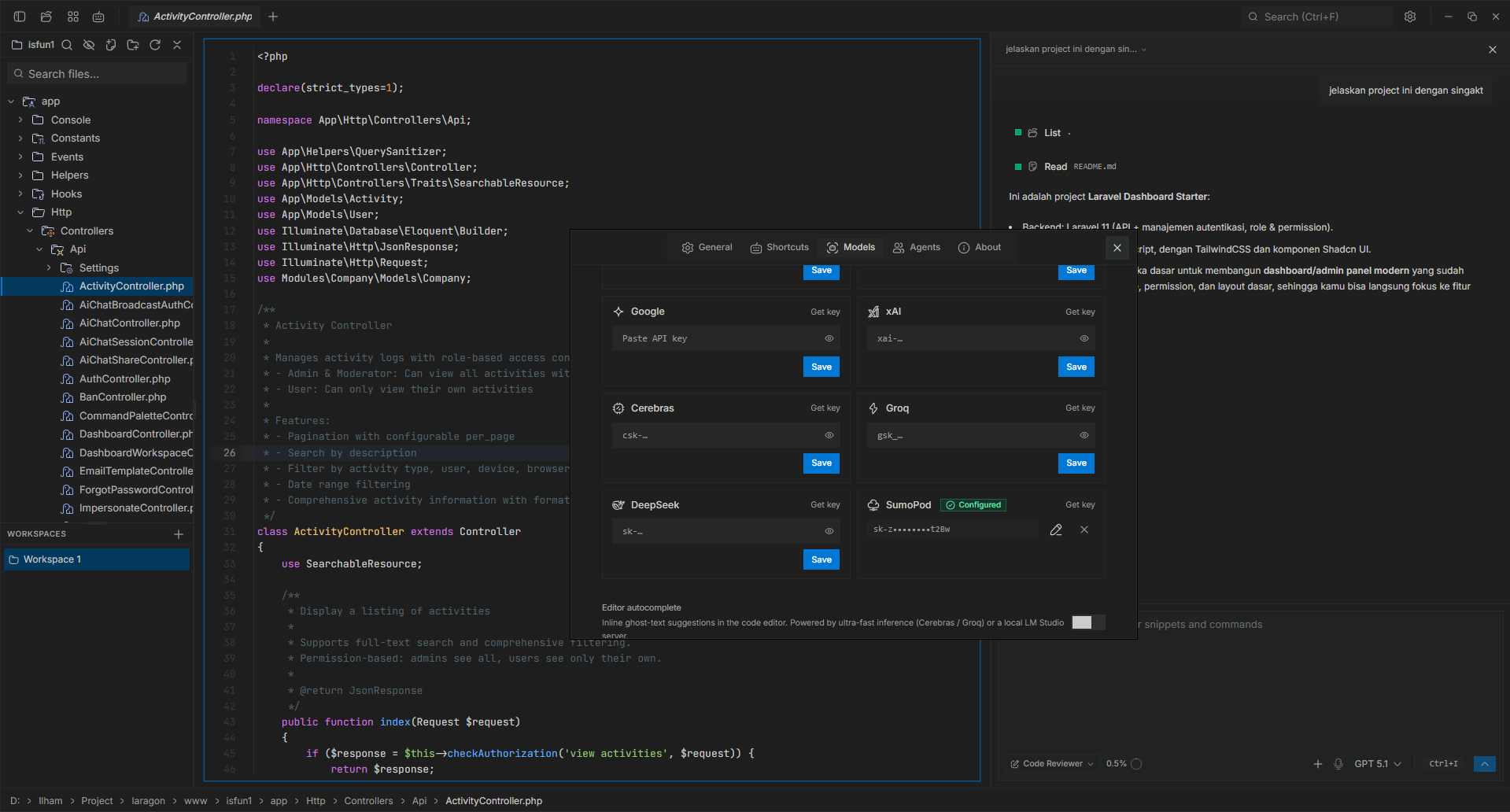Viewport: 1510px width, 812px height.
Task: Focus the top Search (Ctrl+F) box
Action: (x=1316, y=17)
